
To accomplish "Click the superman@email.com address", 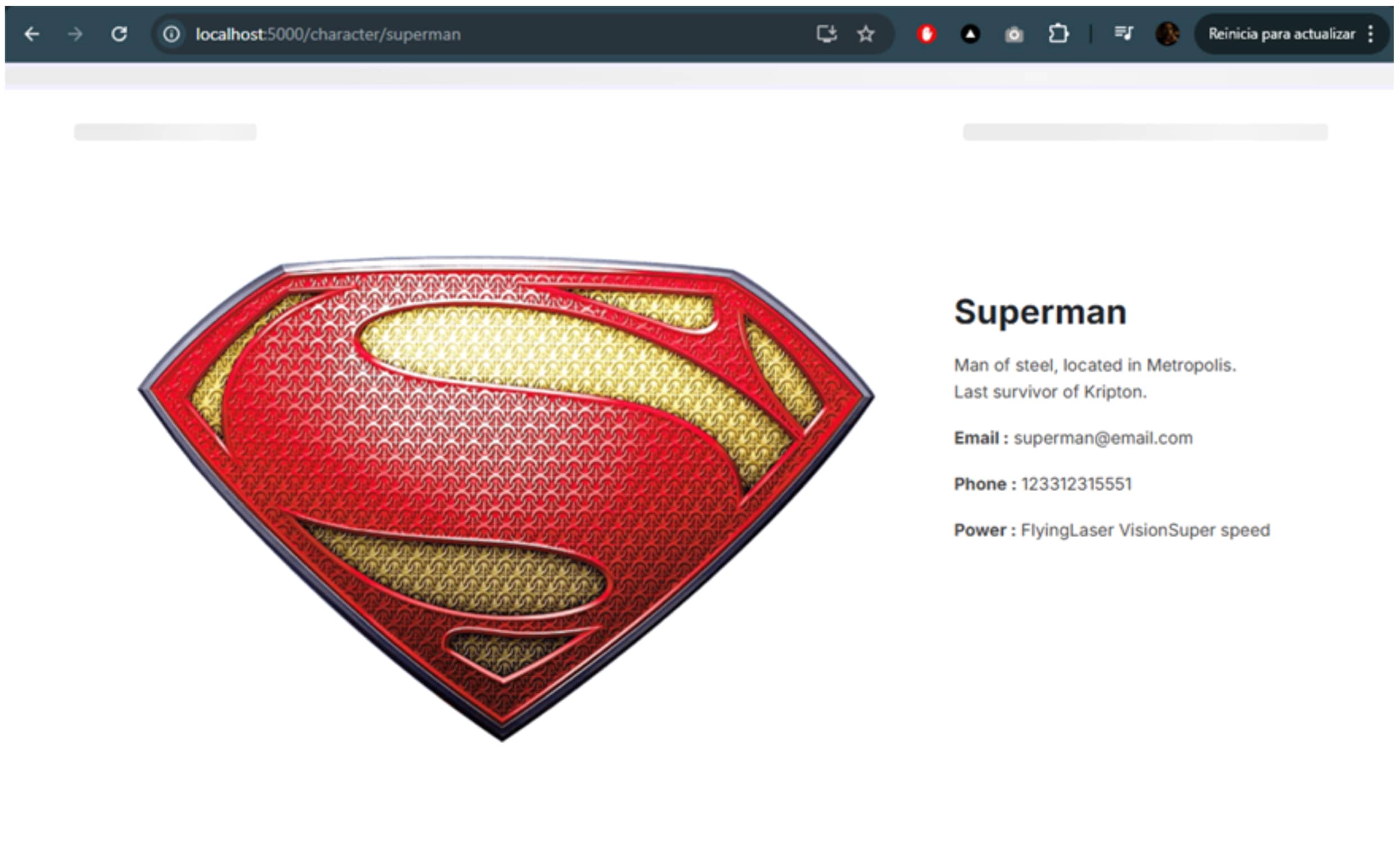I will [1103, 438].
